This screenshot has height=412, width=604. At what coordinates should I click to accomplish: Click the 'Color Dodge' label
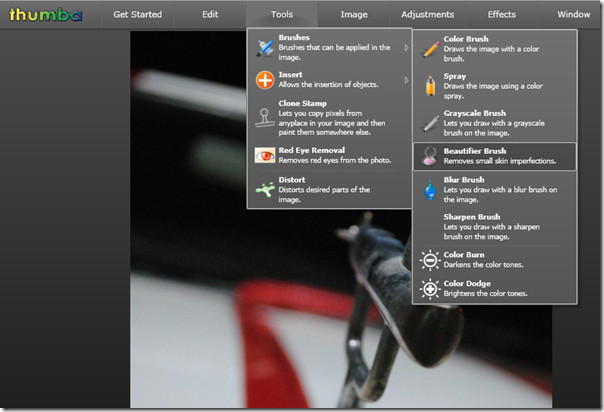(467, 283)
